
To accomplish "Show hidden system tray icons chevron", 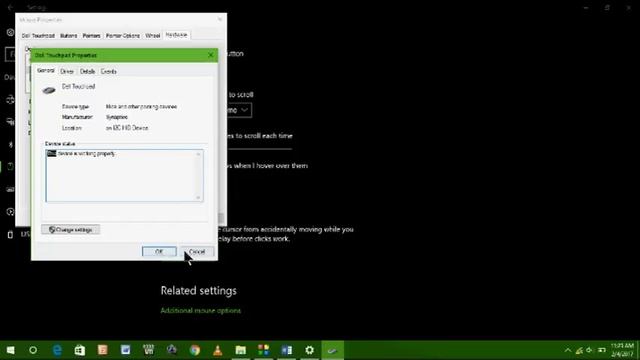I will [x=568, y=350].
